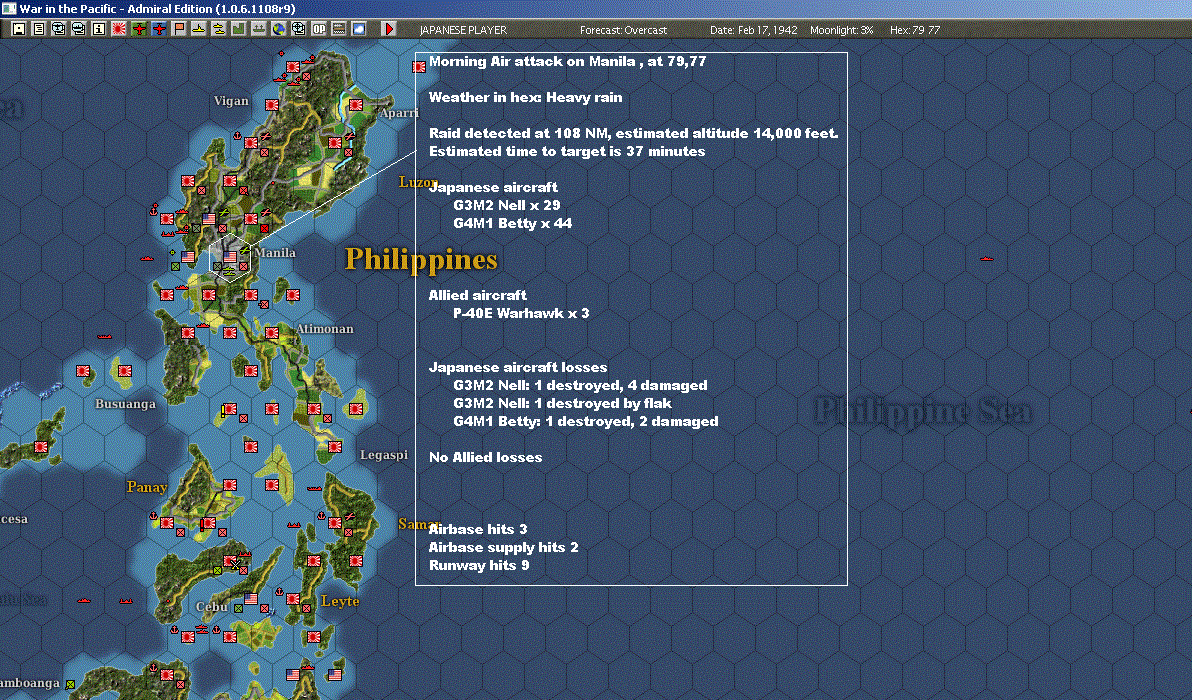This screenshot has width=1192, height=700.
Task: Click the 'Hex: 79 77' header text
Action: pos(915,30)
